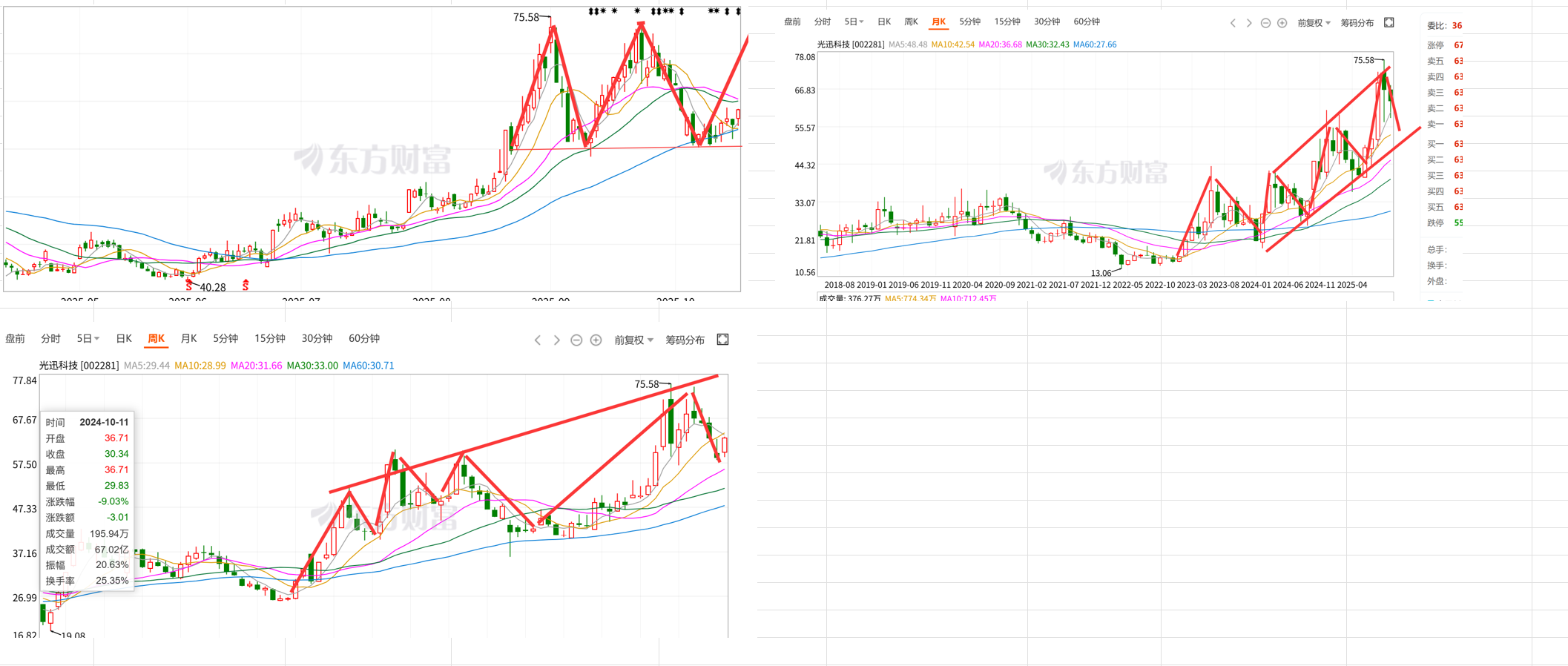Switch weekly chart panel to 日K

click(x=124, y=339)
